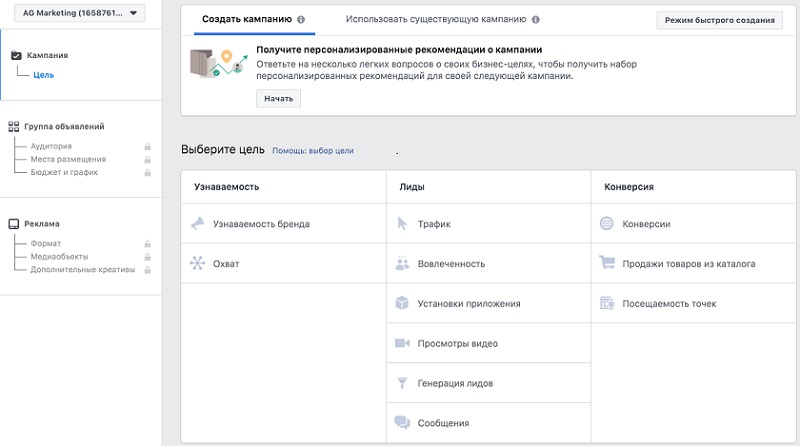Select Формат in the sidebar tree
Image resolution: width=800 pixels, height=446 pixels.
click(x=45, y=243)
